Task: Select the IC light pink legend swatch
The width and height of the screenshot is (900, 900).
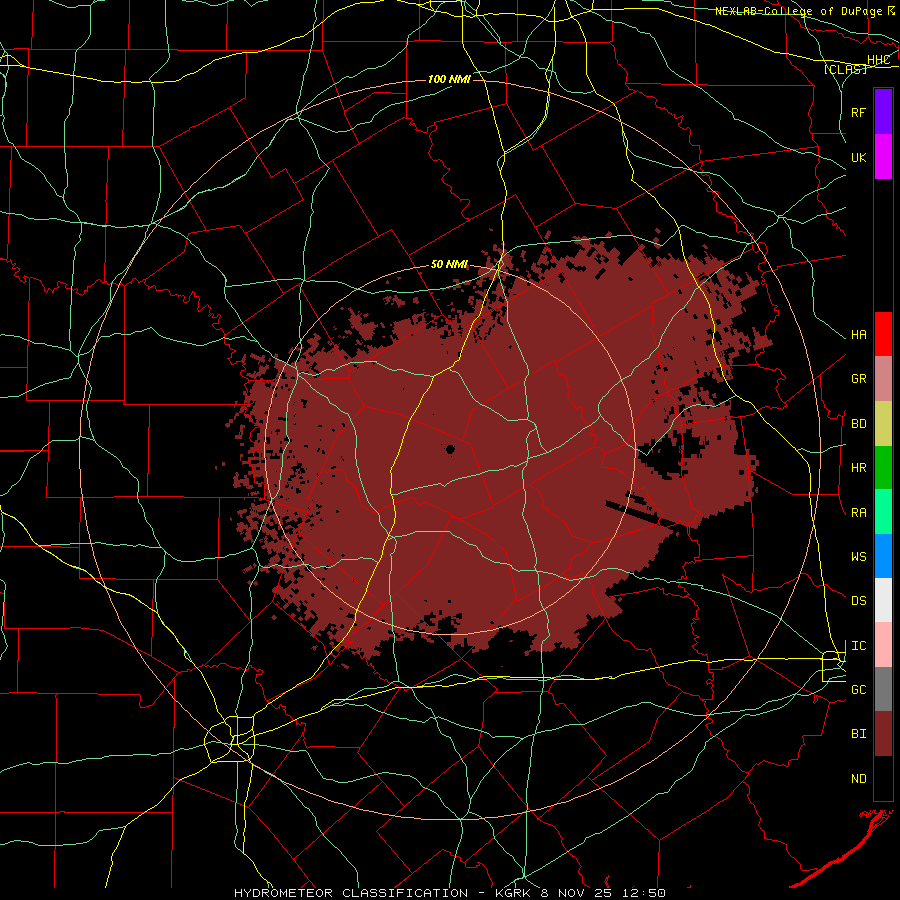Action: [x=883, y=645]
